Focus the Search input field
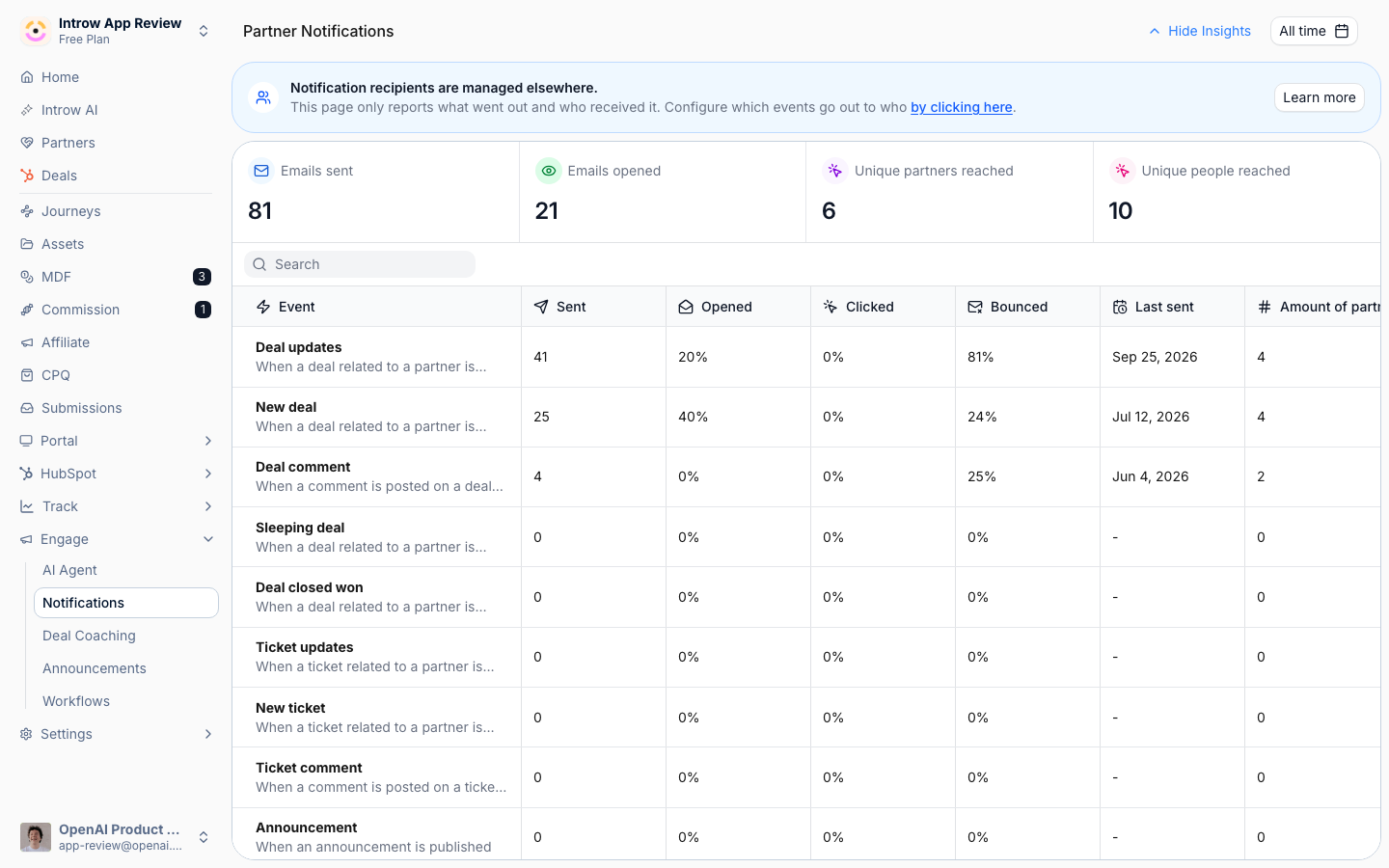1389x868 pixels. pyautogui.click(x=360, y=264)
